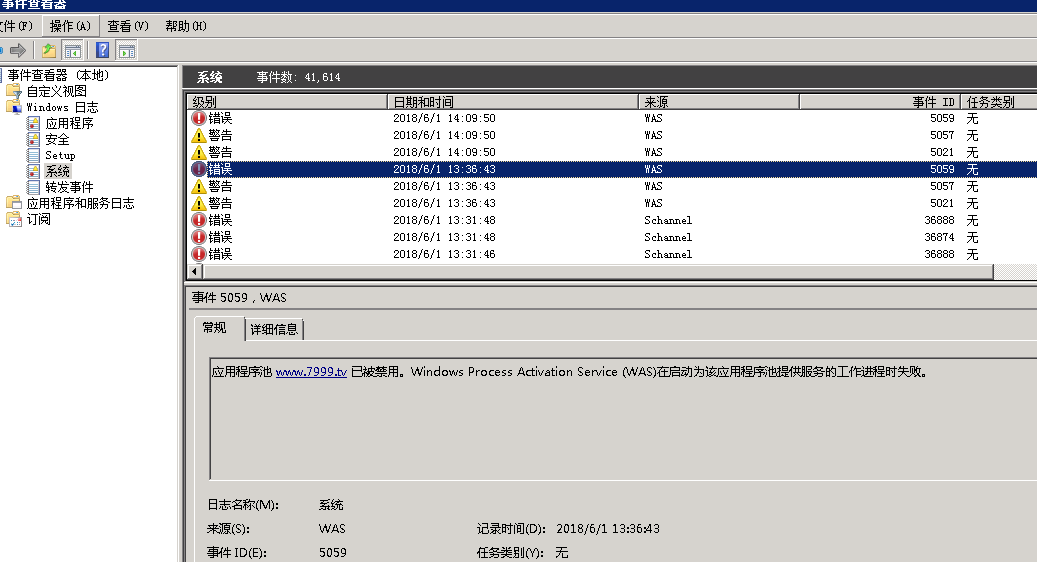This screenshot has width=1038, height=562.
Task: Open Help via the question mark icon
Action: 102,50
